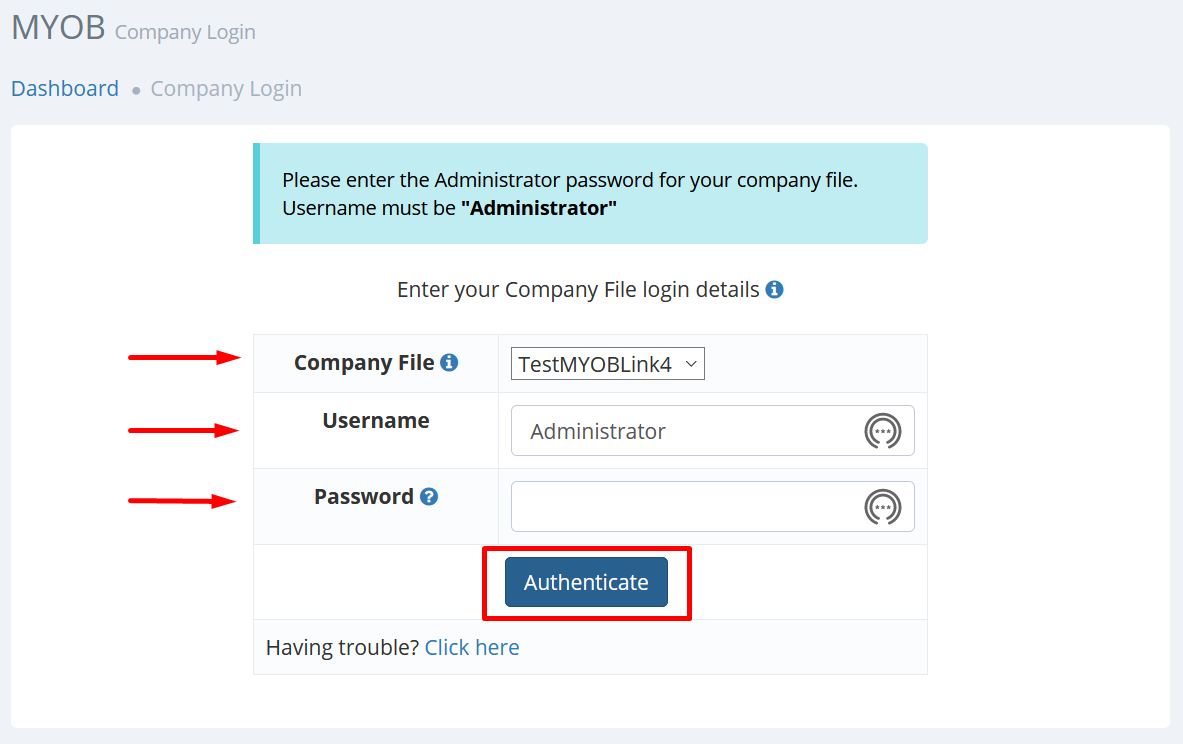Click the "Having trouble?" text
The width and height of the screenshot is (1183, 744).
coord(342,648)
